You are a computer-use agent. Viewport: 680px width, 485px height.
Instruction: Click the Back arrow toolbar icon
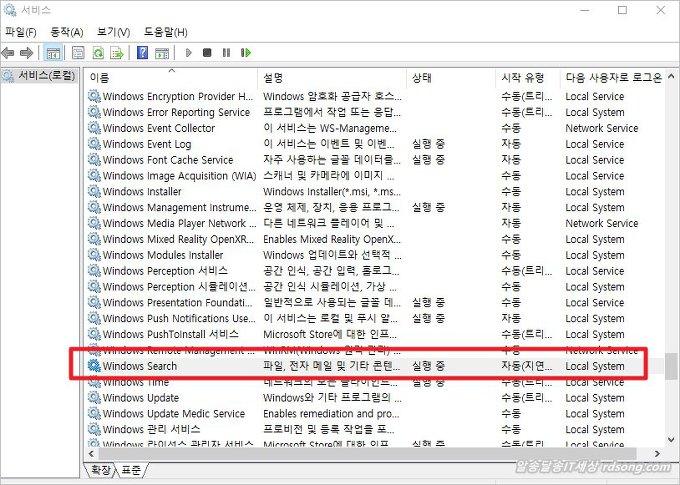pyautogui.click(x=8, y=53)
